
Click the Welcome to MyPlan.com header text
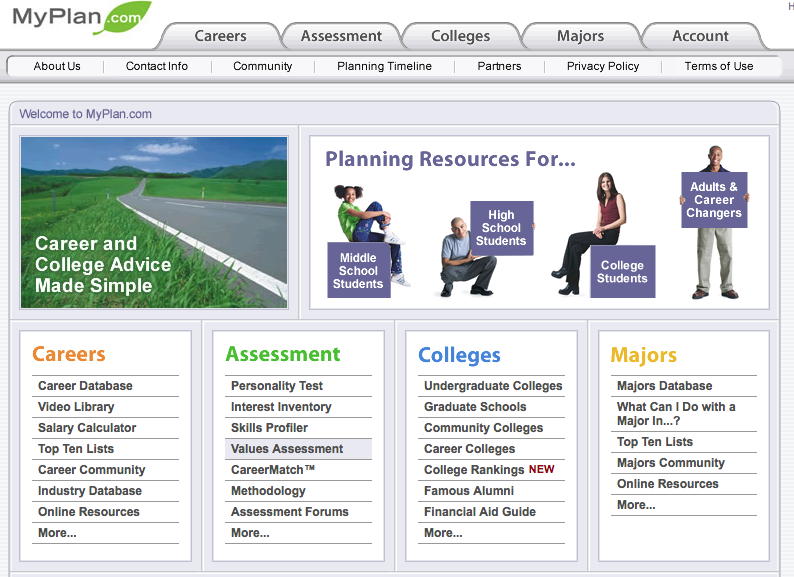[86, 114]
